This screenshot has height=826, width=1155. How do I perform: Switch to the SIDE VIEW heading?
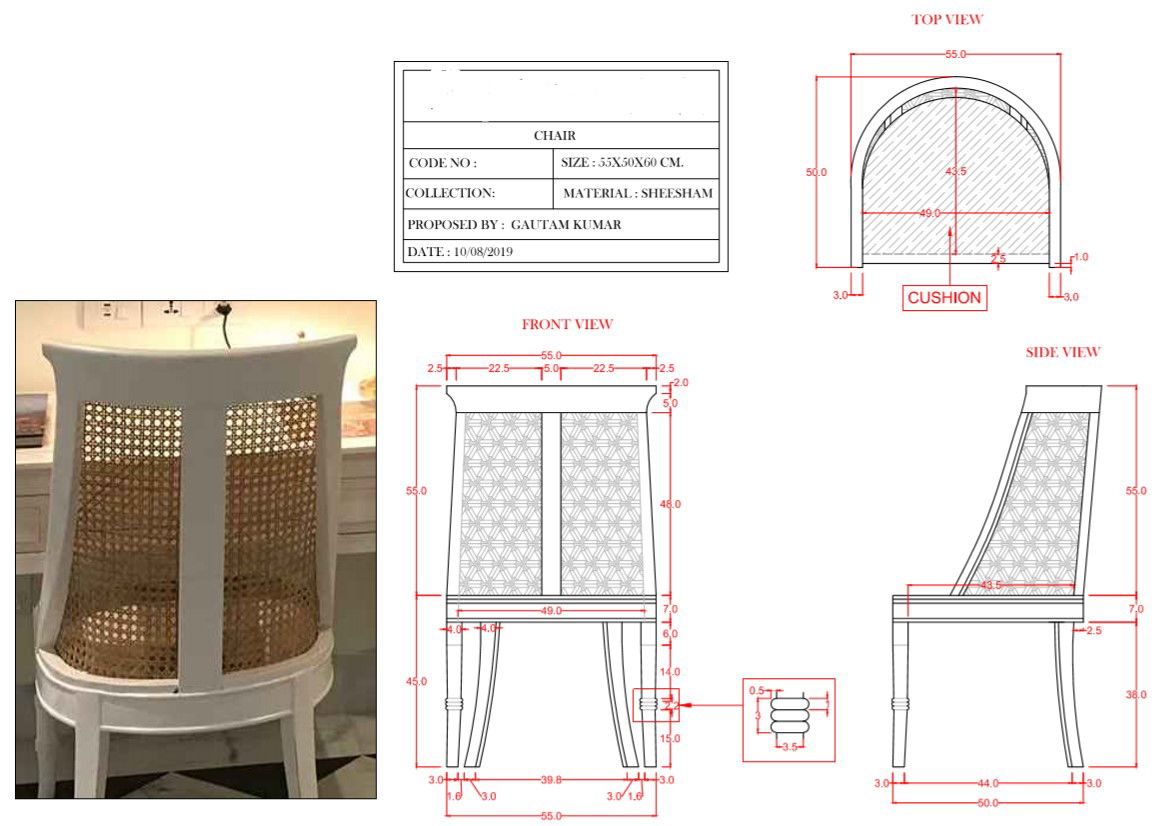tap(1062, 351)
